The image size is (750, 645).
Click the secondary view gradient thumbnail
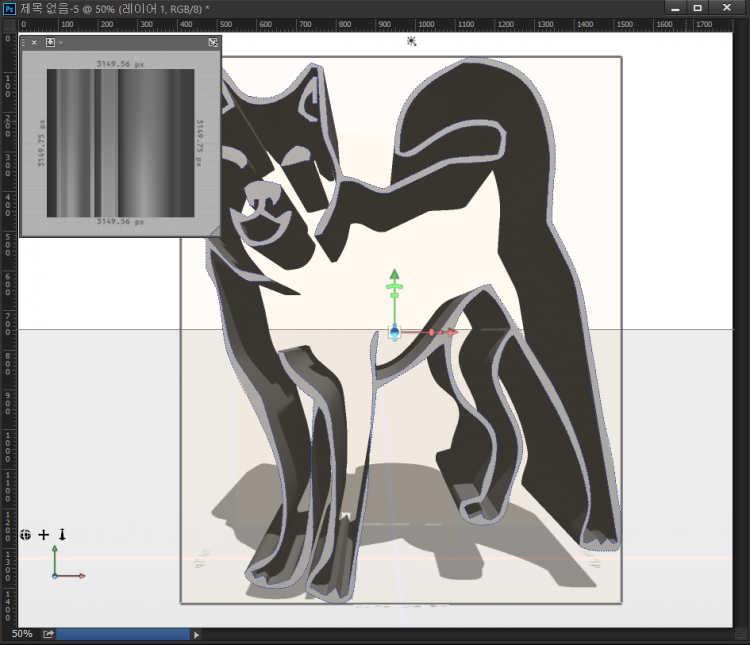[120, 143]
